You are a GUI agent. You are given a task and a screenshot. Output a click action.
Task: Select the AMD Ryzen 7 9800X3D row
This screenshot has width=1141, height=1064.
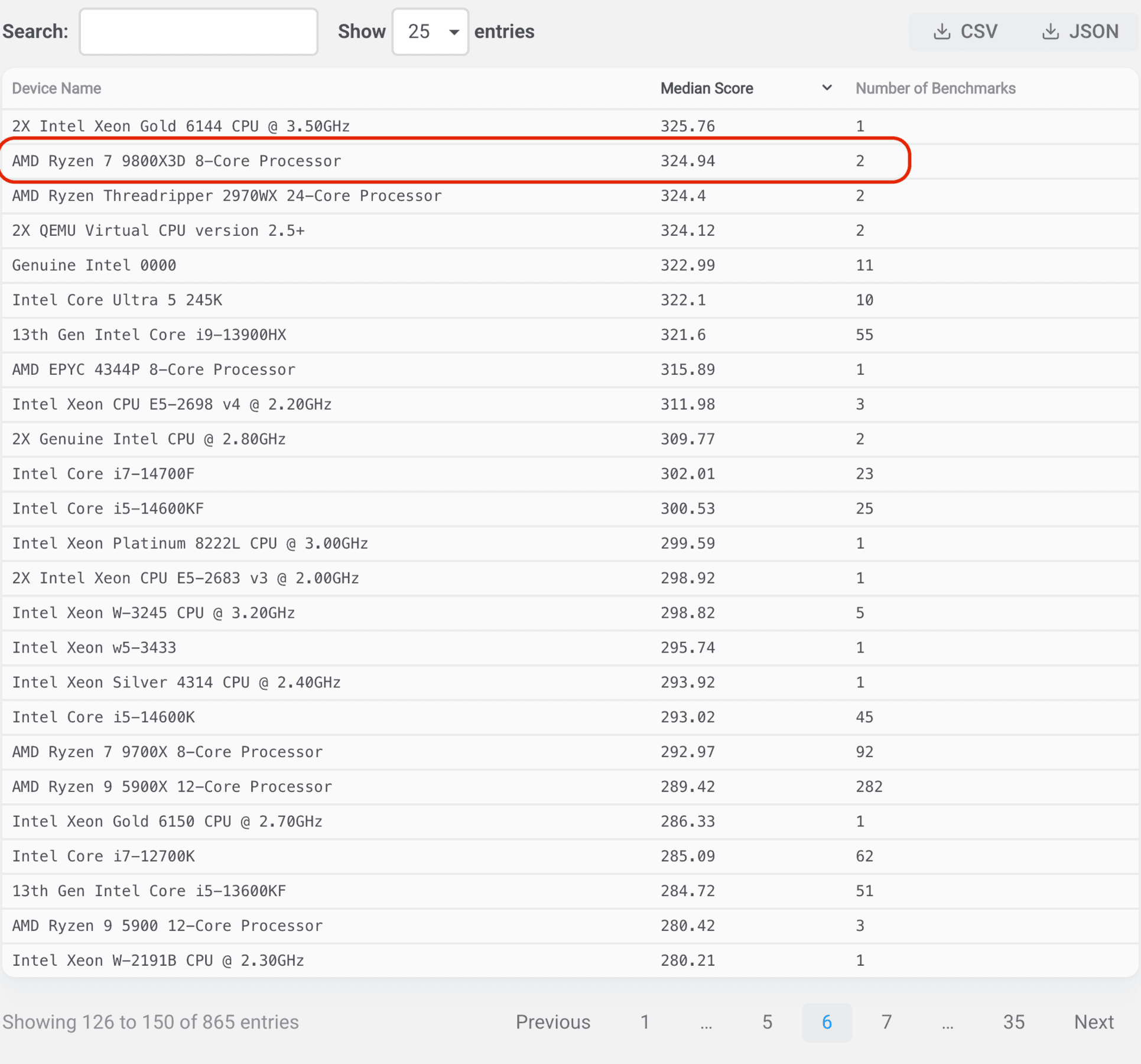(176, 161)
